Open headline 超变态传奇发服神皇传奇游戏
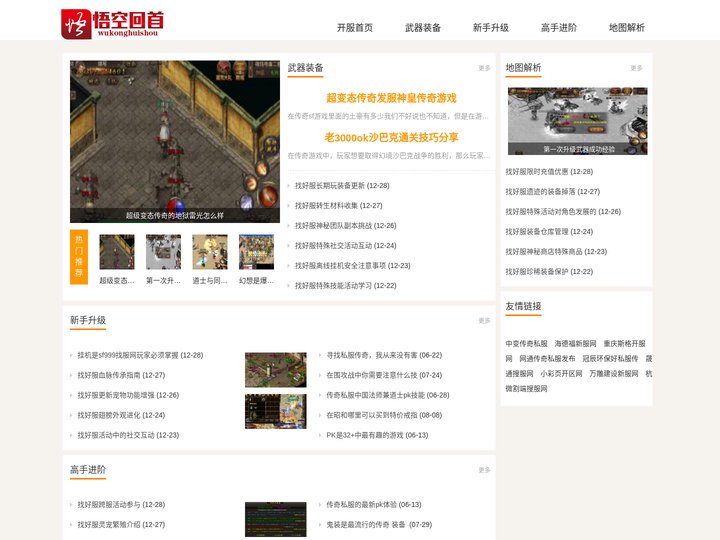 tap(391, 98)
